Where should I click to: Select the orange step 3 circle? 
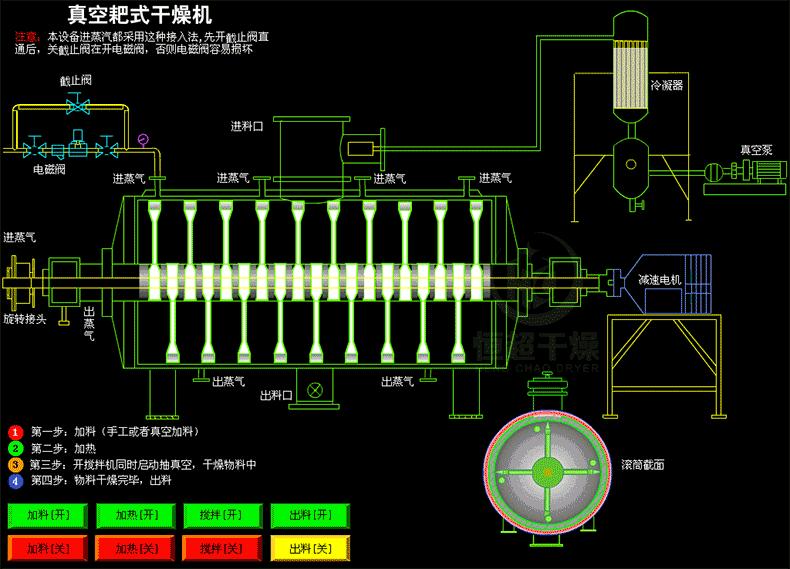[16, 465]
